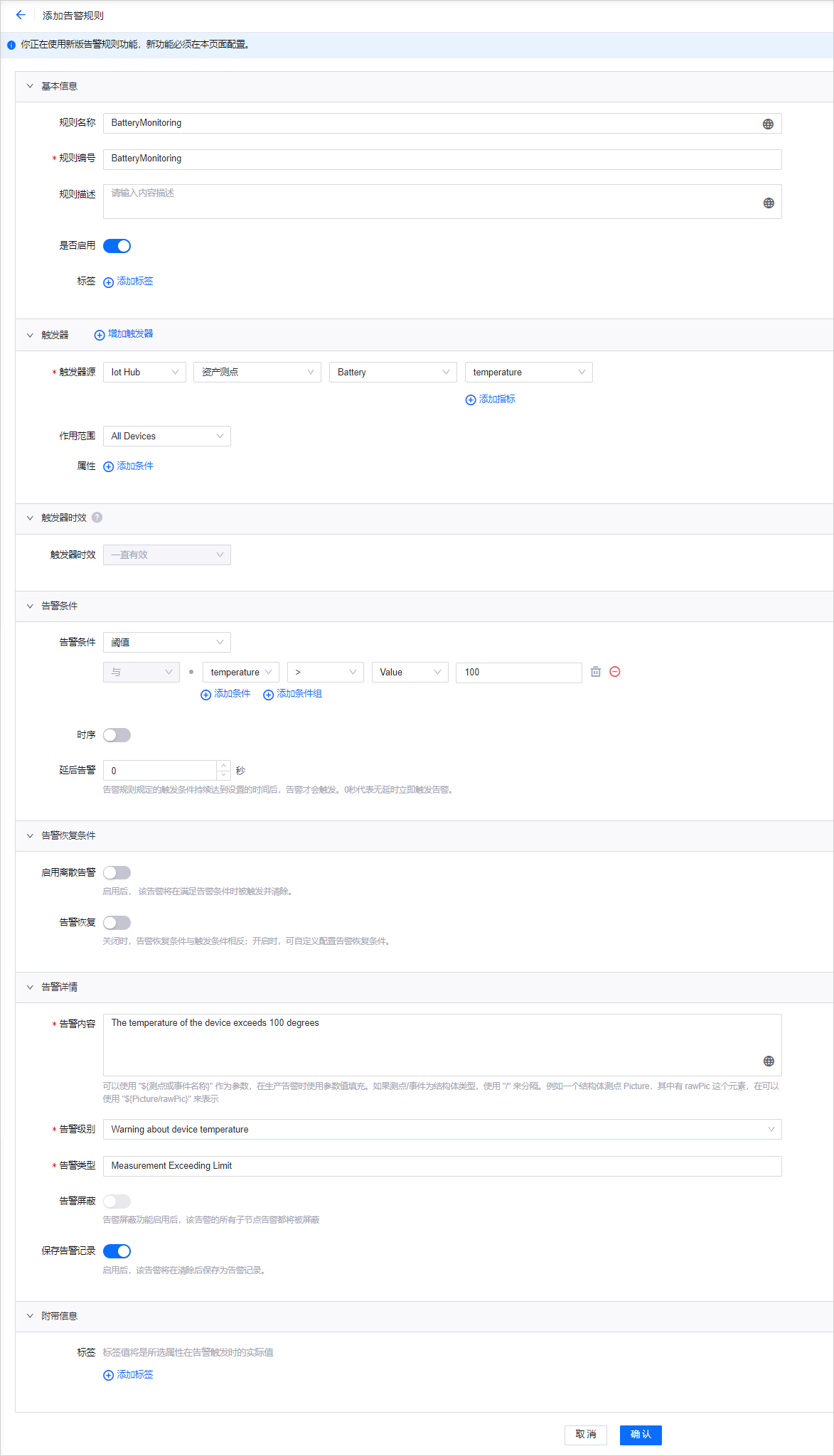
Task: Click globe icon in 告警内容 textarea
Action: (x=768, y=1061)
